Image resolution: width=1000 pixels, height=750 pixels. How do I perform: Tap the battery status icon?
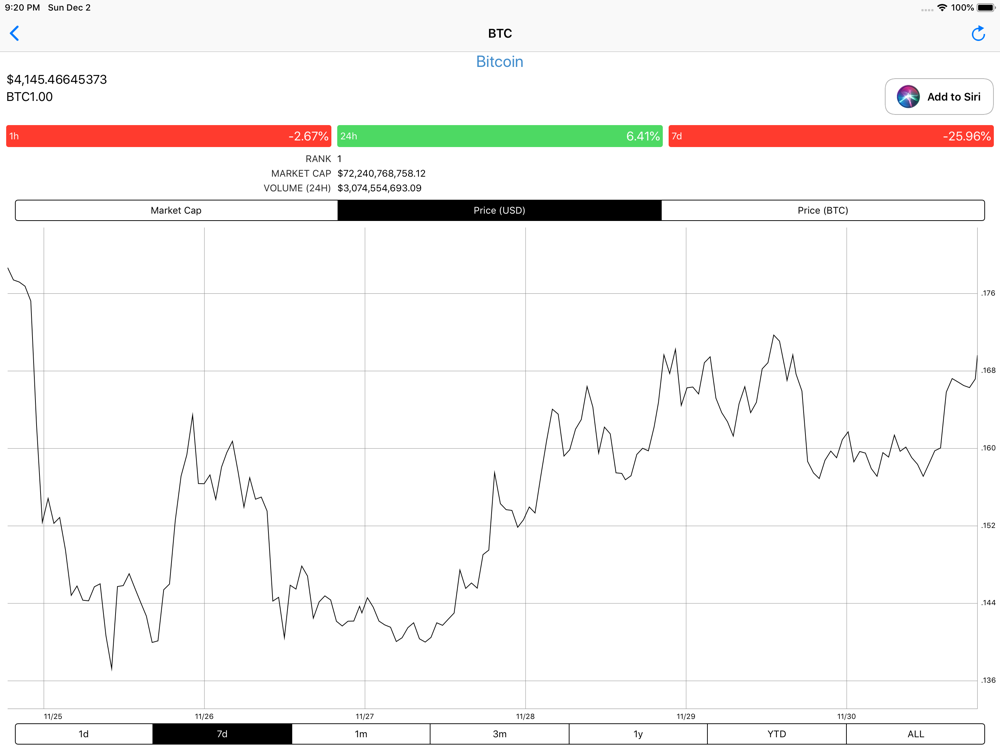tap(986, 8)
